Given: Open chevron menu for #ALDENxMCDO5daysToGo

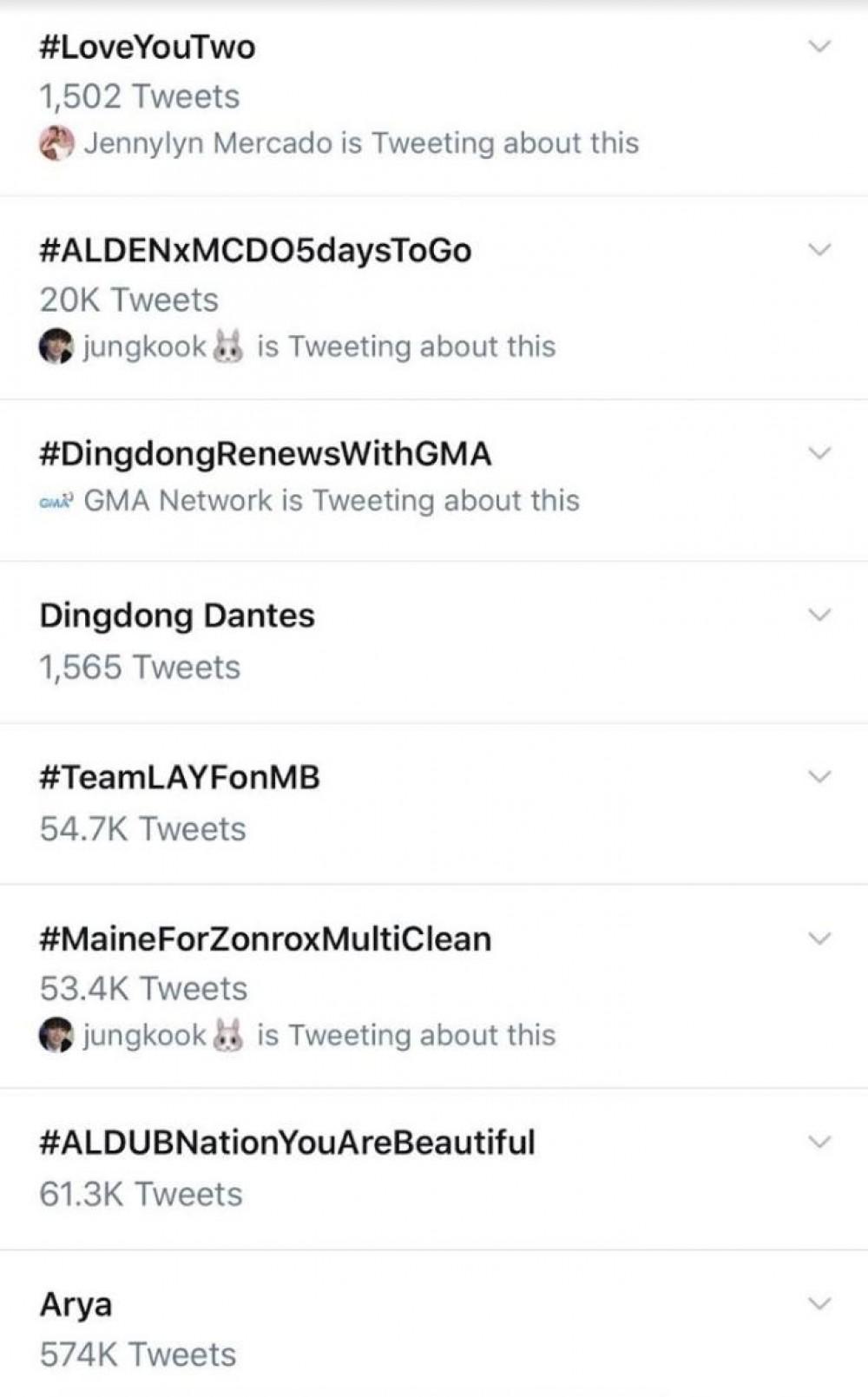Looking at the screenshot, I should pyautogui.click(x=819, y=250).
